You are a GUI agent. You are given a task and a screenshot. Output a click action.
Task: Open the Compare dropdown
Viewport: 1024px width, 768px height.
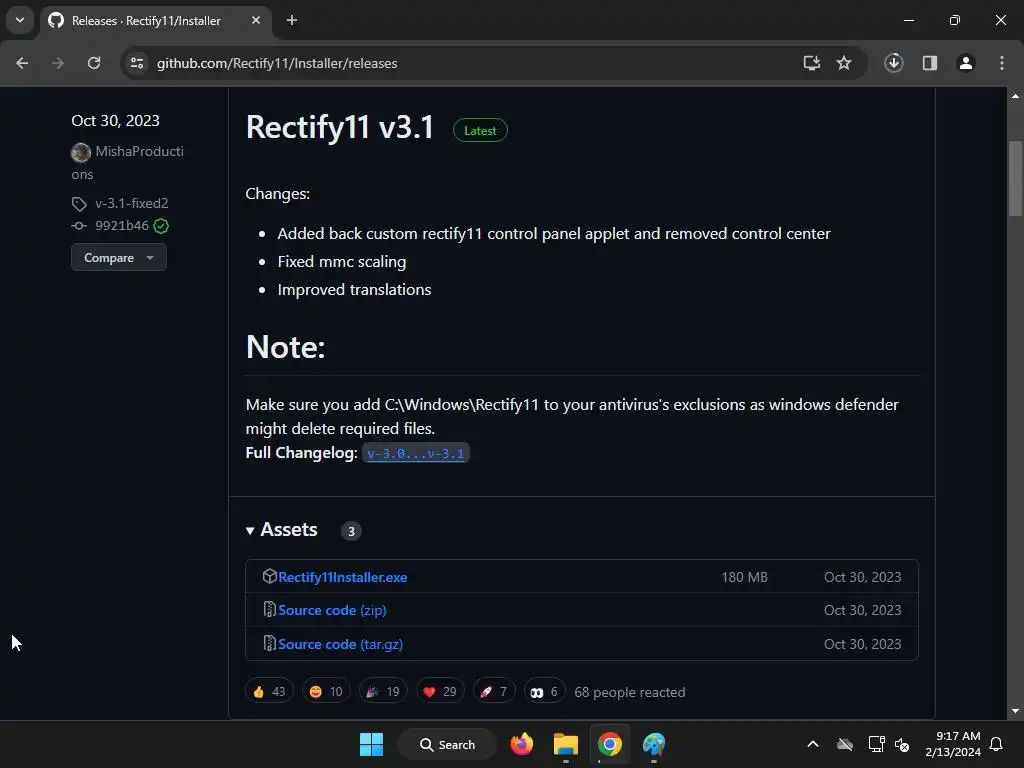pos(119,257)
